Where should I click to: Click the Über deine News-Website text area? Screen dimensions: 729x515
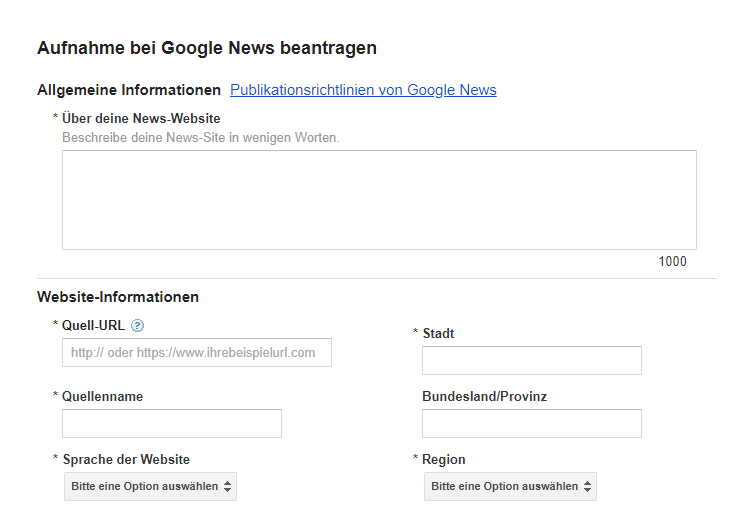379,200
